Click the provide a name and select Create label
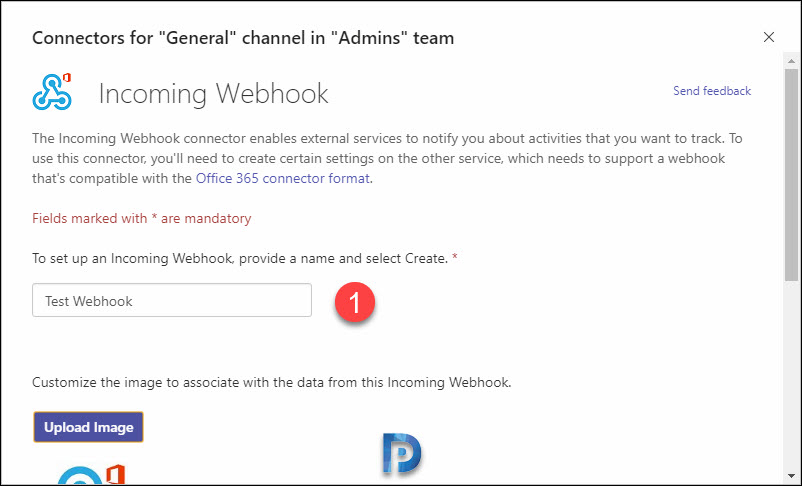Viewport: 802px width, 486px height. (x=244, y=258)
